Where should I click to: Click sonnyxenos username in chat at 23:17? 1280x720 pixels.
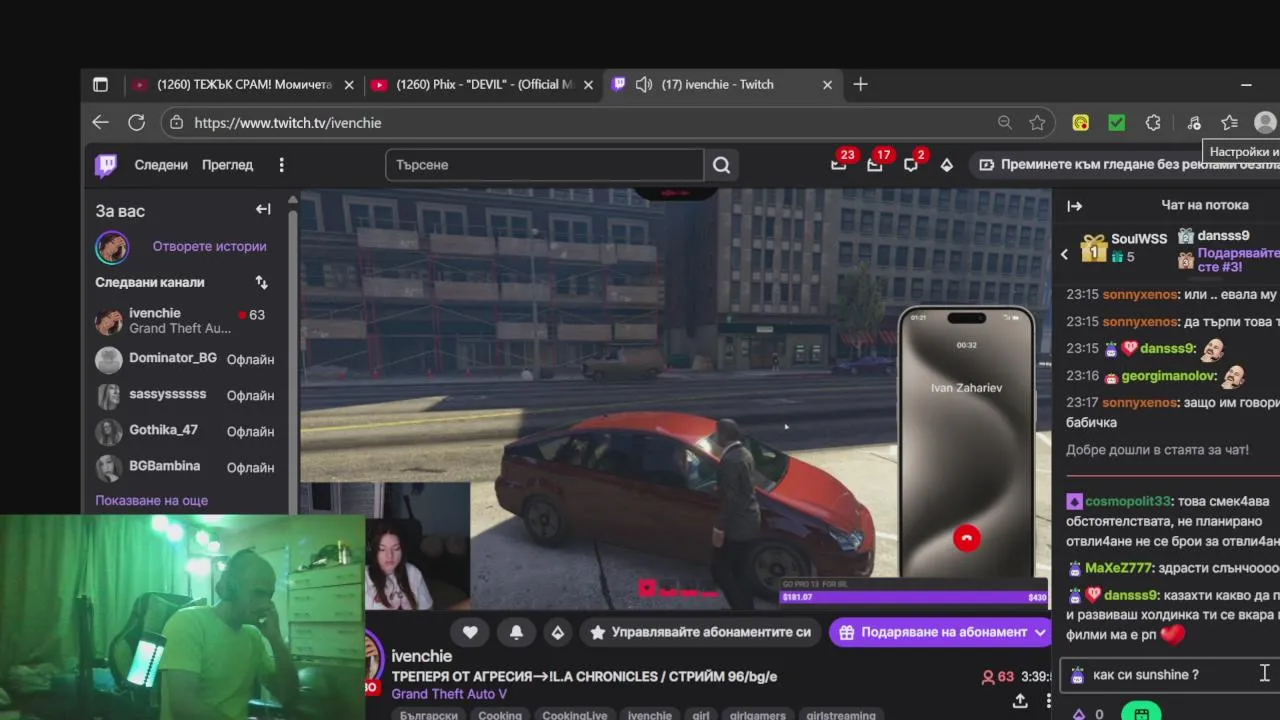coord(1140,402)
